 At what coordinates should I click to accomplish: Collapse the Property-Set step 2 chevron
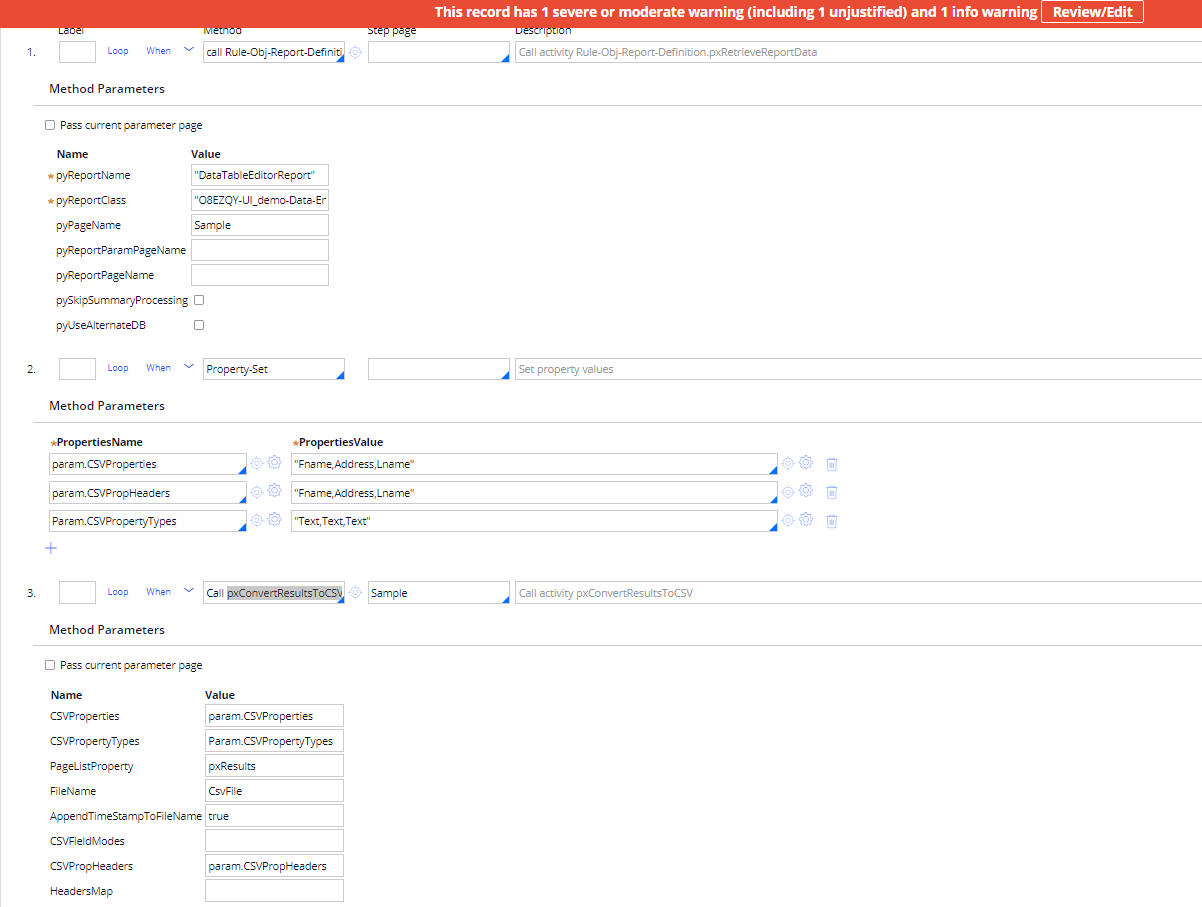tap(188, 367)
